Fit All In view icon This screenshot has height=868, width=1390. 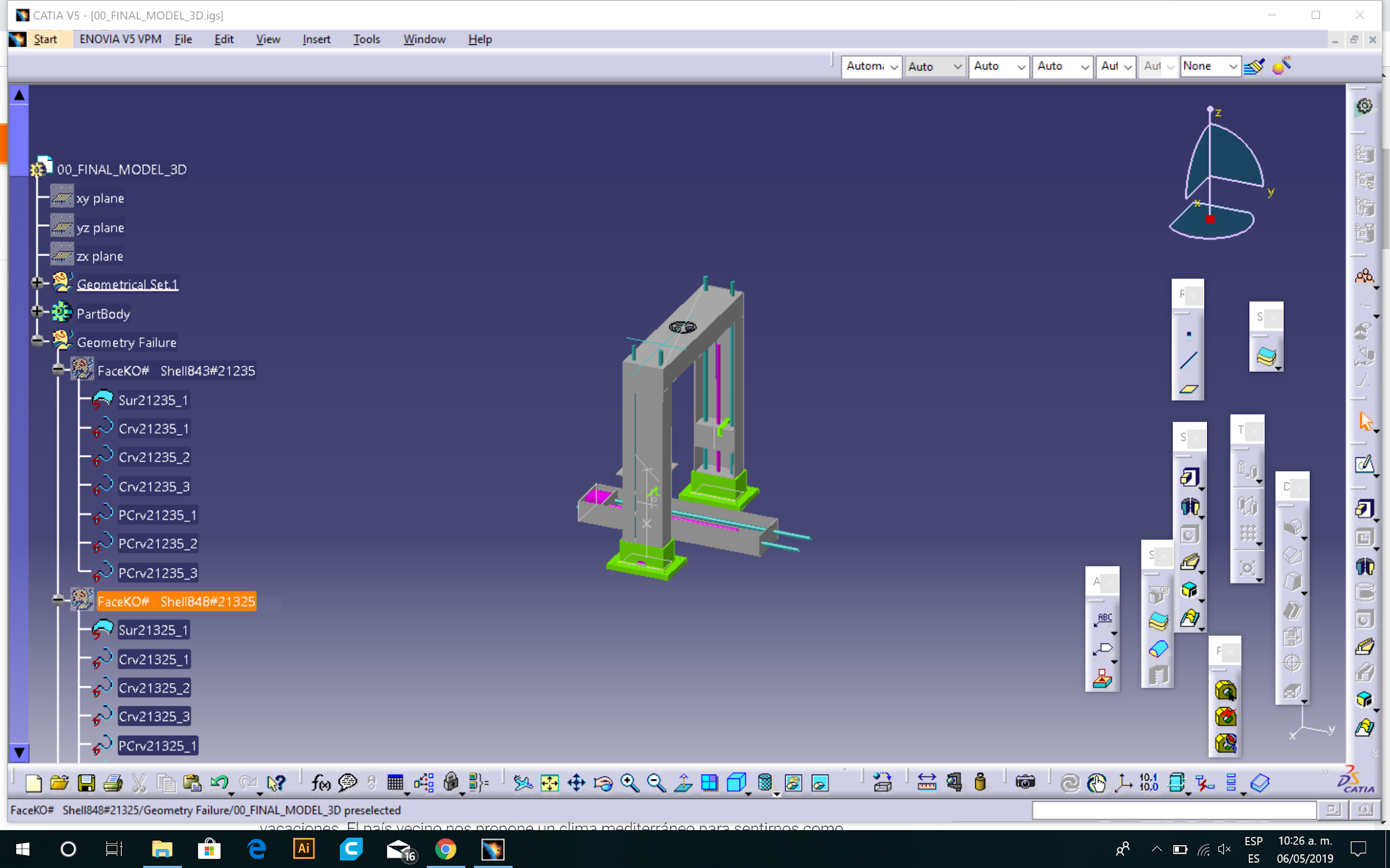tap(550, 783)
